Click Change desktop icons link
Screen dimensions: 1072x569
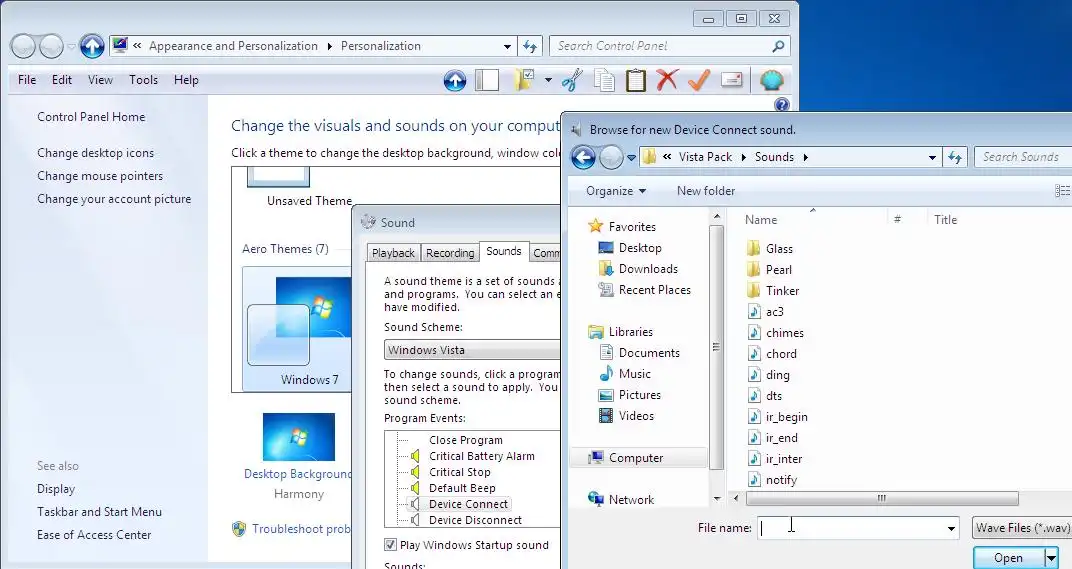[96, 153]
